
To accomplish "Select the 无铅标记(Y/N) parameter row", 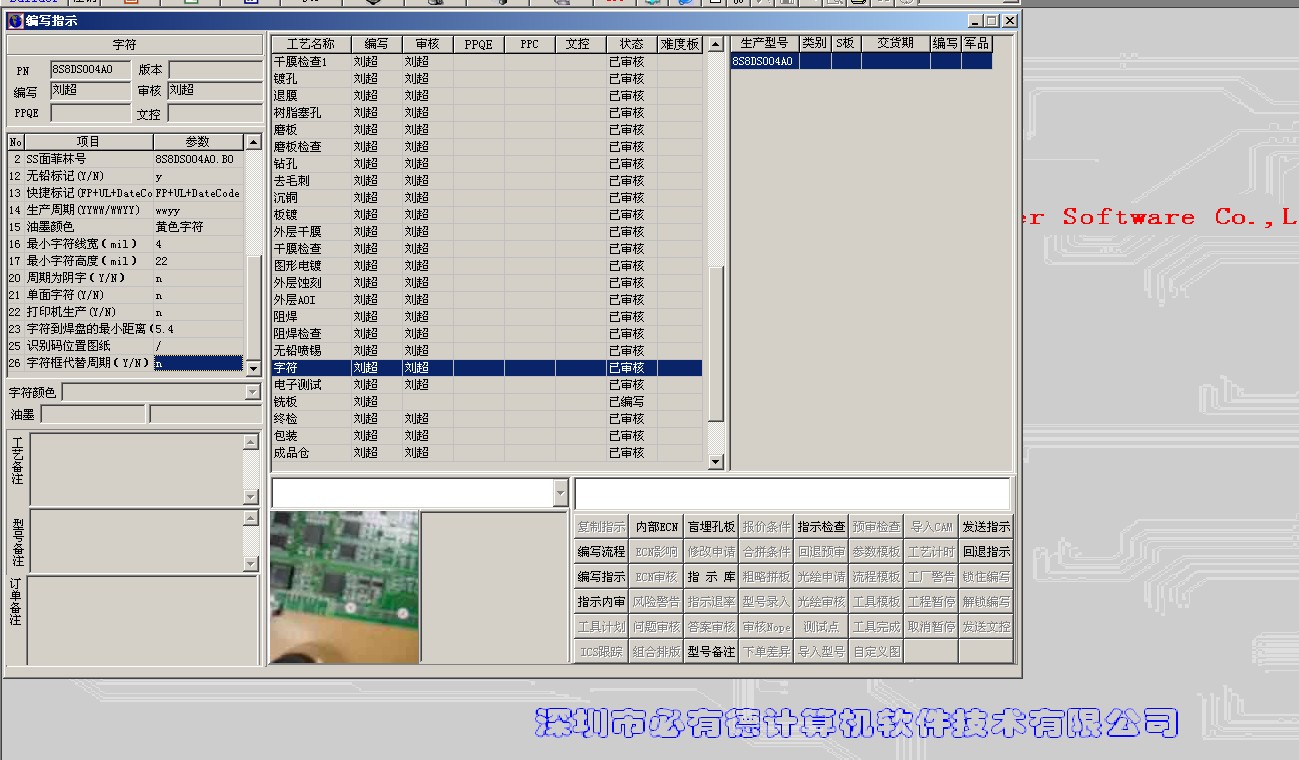I will coord(125,176).
